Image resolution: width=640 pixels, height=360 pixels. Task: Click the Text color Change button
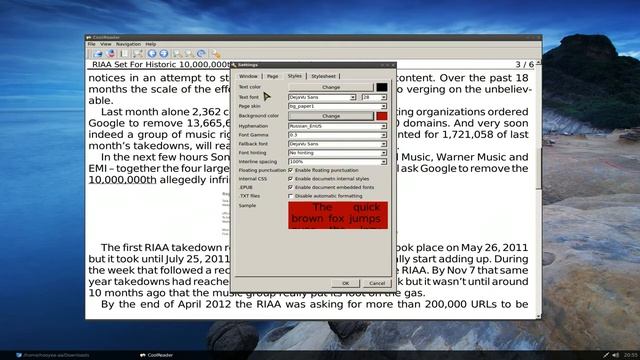pos(331,87)
